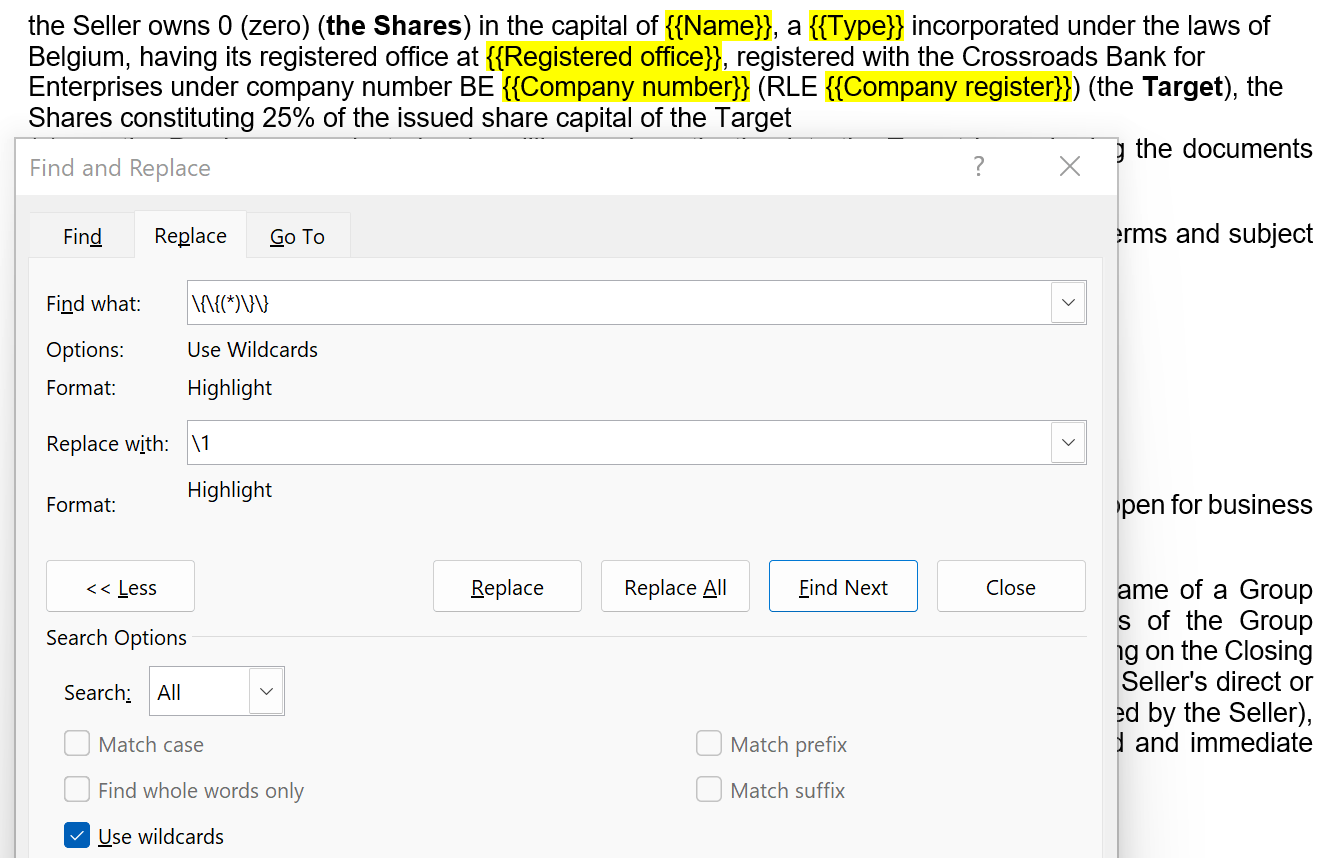Click Replace All button
This screenshot has height=858, width=1342.
[x=675, y=587]
